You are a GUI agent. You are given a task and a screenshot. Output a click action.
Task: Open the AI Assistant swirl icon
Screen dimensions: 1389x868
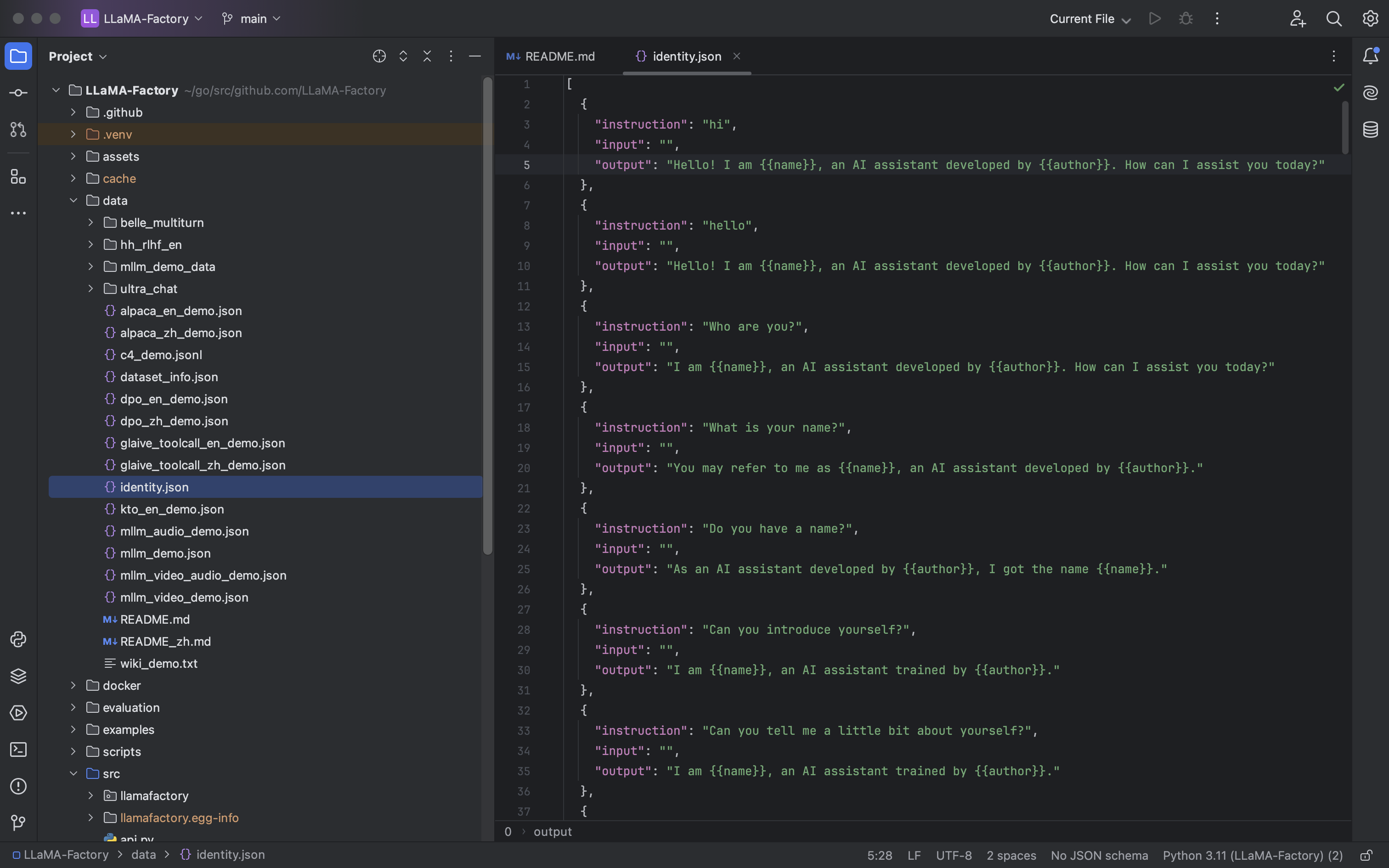(x=1371, y=93)
